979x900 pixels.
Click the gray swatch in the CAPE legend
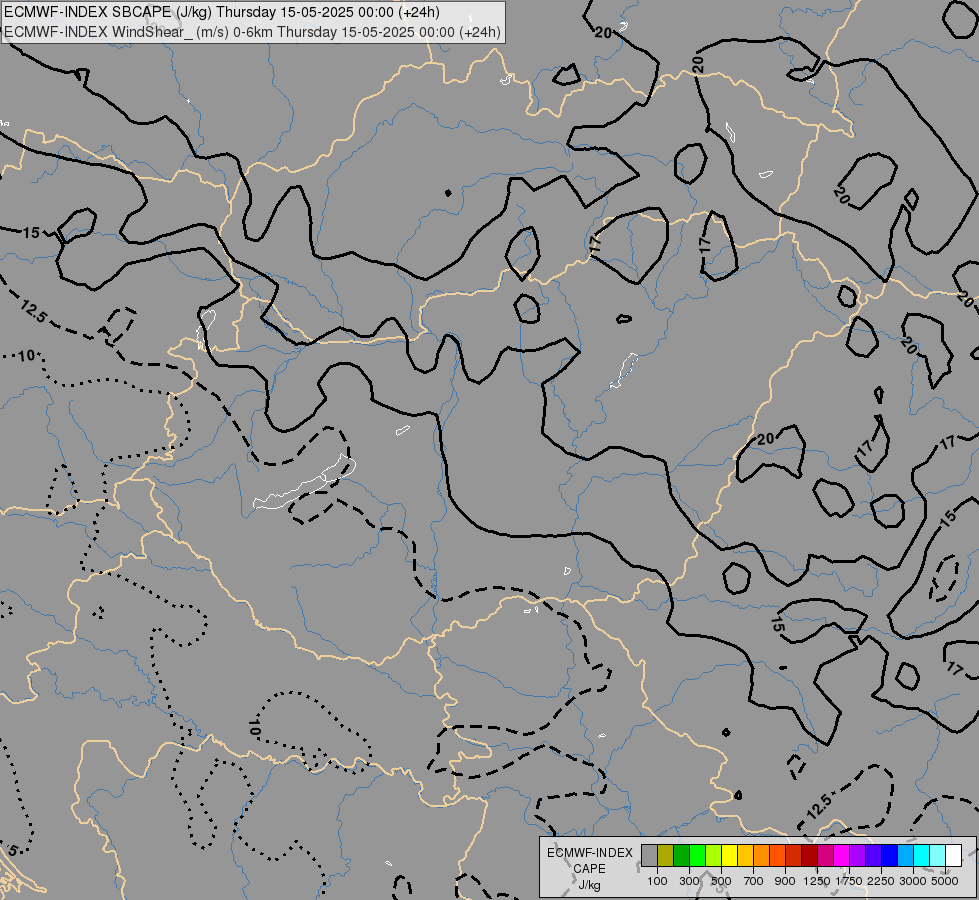(649, 855)
